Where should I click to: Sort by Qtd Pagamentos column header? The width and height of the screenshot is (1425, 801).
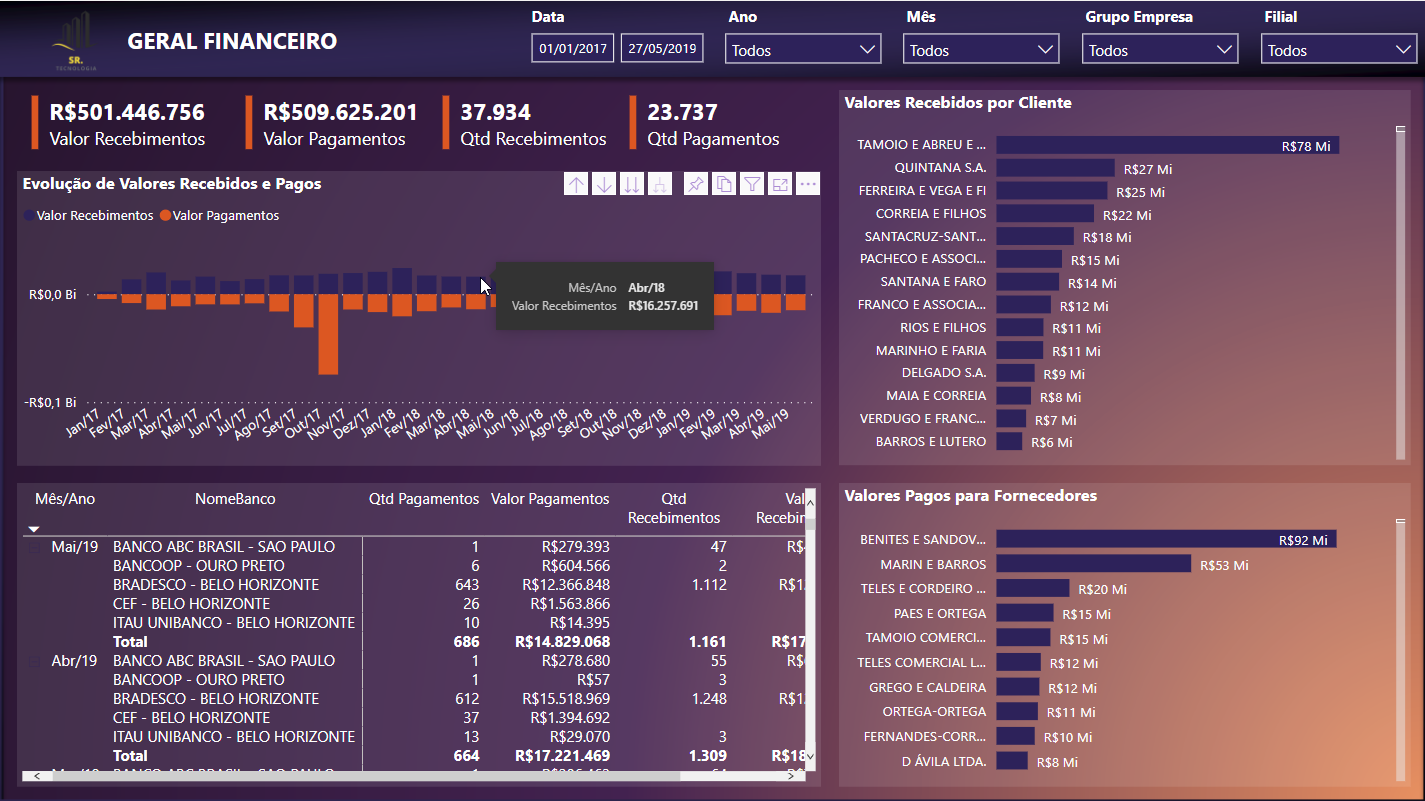tap(424, 498)
